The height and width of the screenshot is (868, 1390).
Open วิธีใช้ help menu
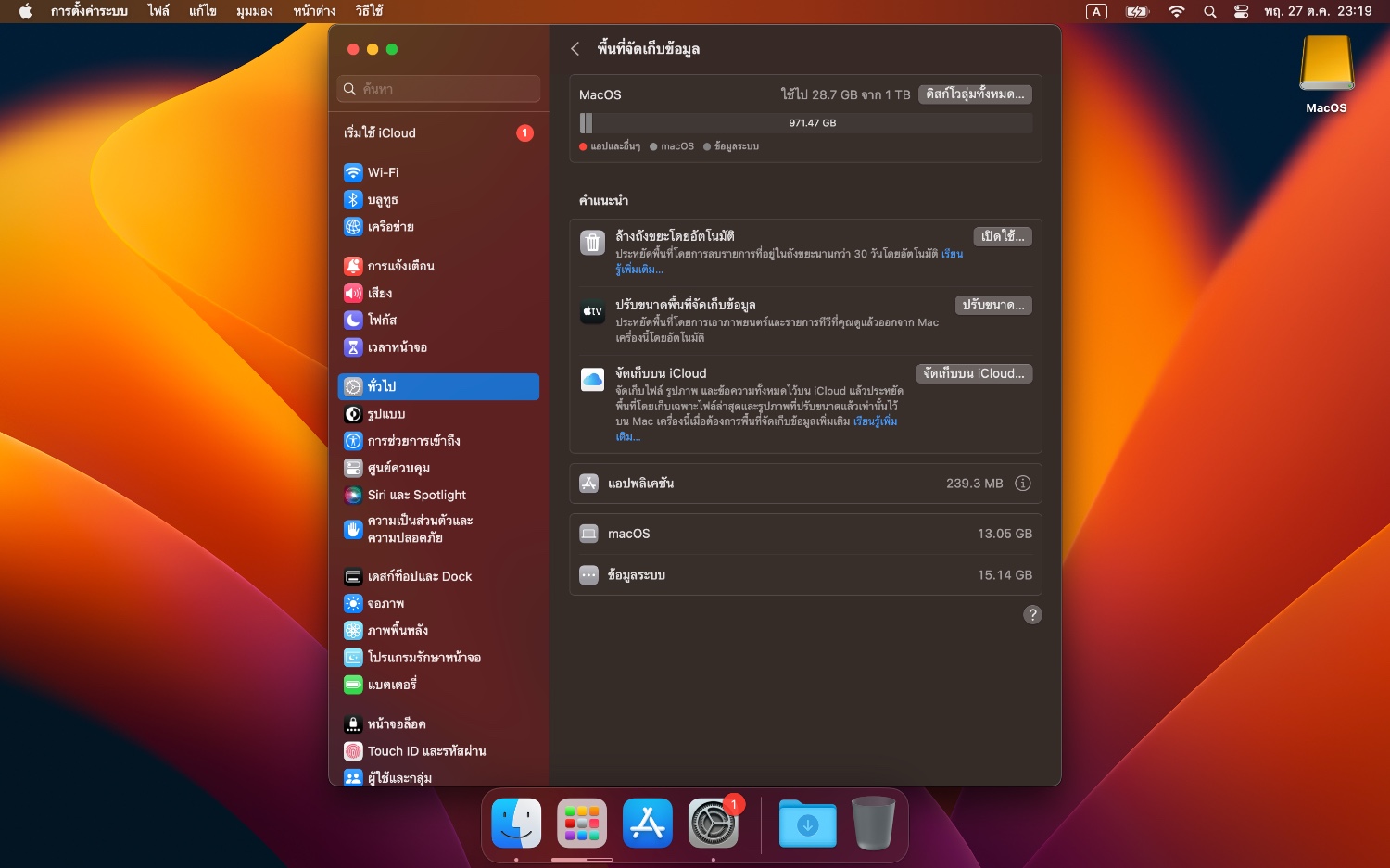(369, 11)
